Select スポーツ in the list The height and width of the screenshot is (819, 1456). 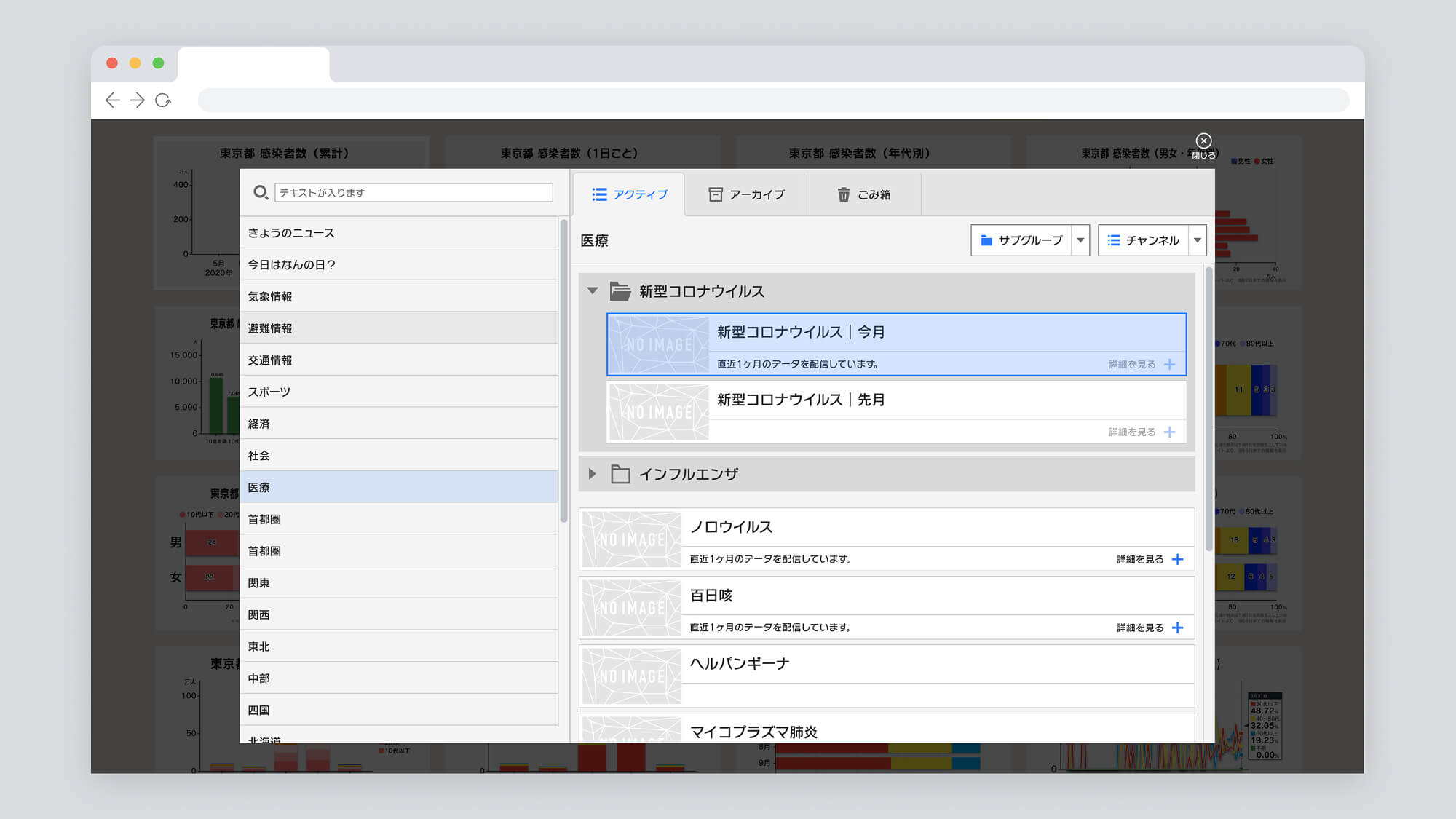[399, 392]
